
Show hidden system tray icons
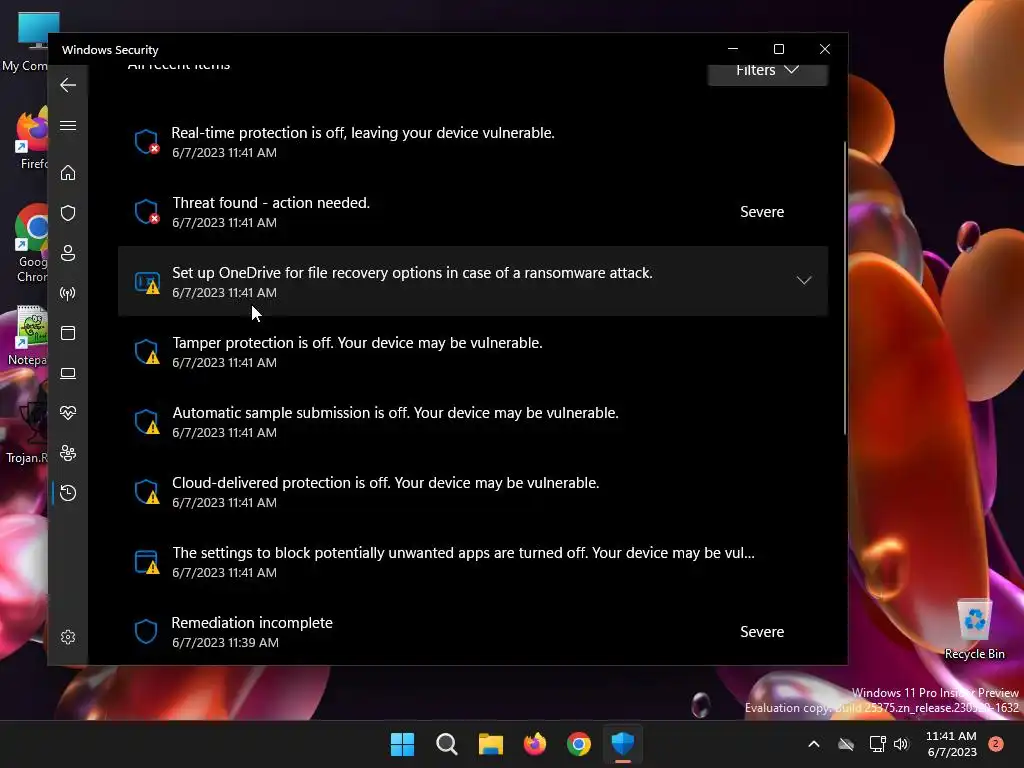pyautogui.click(x=814, y=744)
